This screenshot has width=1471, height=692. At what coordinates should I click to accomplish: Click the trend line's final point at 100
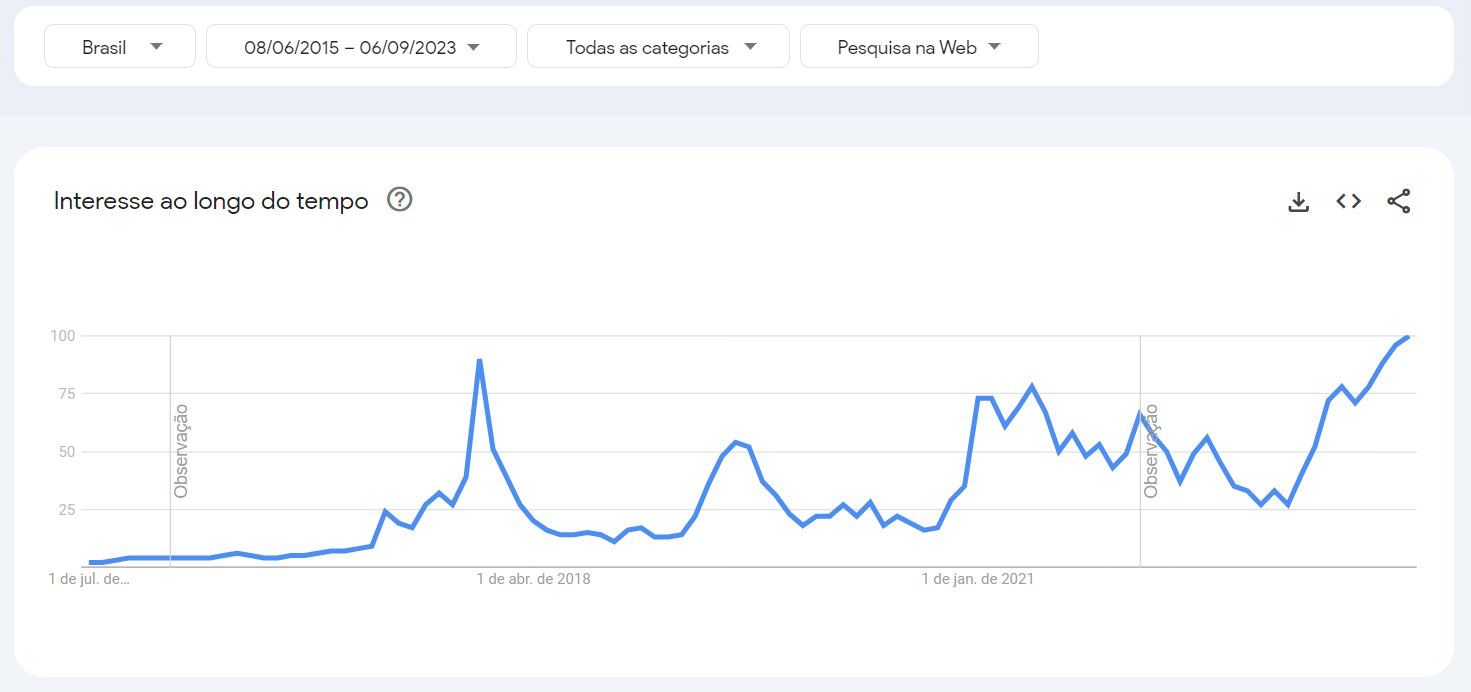pyautogui.click(x=1407, y=337)
